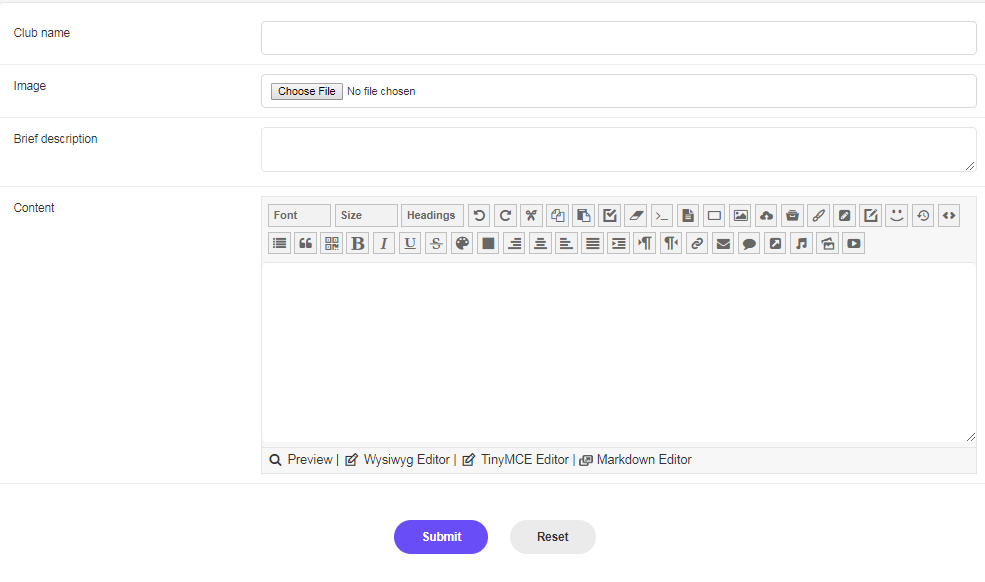Image resolution: width=985 pixels, height=582 pixels.
Task: Click the Copy icon
Action: click(557, 216)
